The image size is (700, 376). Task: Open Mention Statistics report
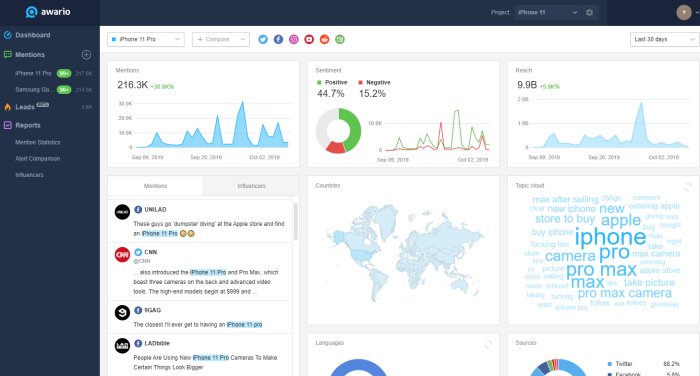tap(38, 142)
